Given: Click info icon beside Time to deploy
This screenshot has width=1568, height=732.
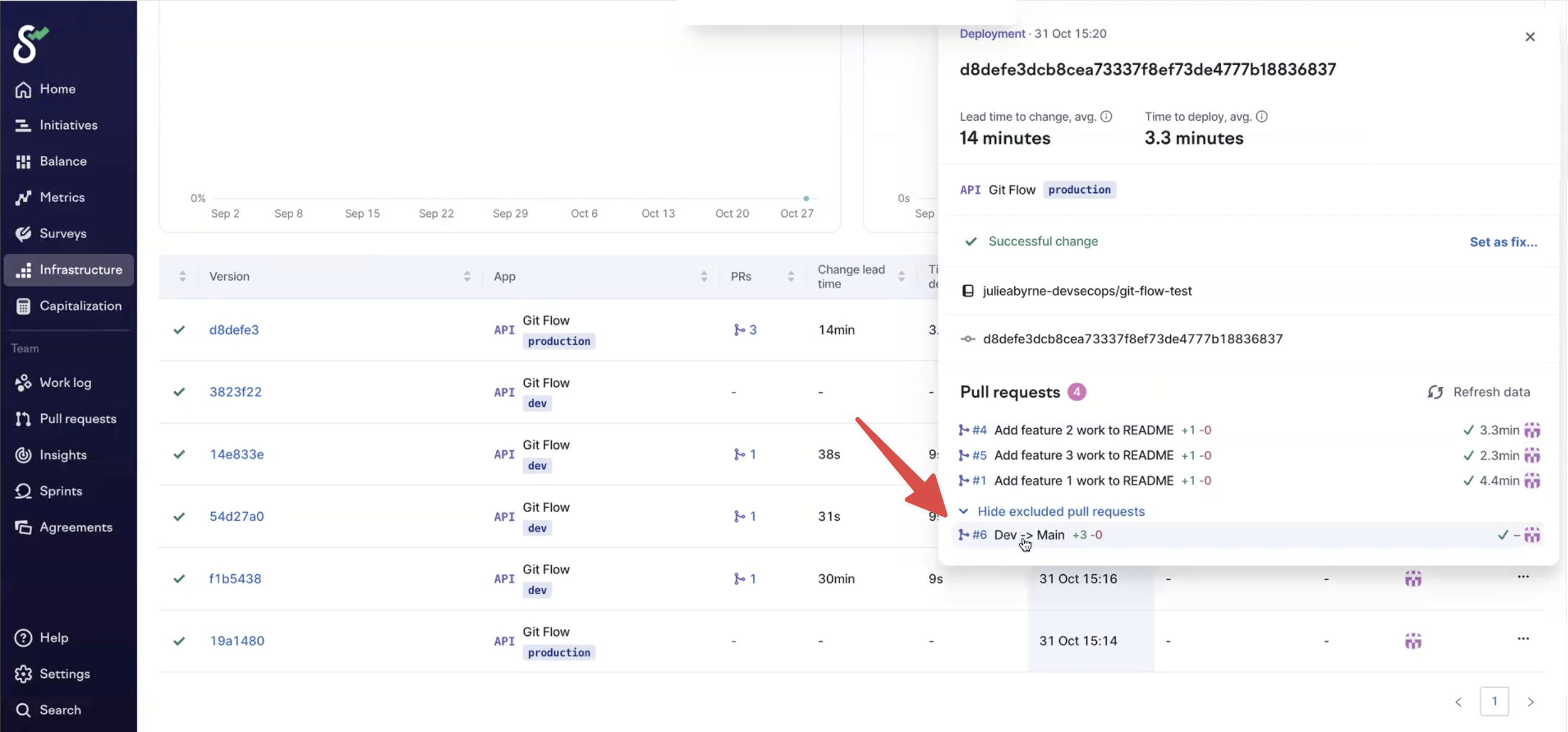Looking at the screenshot, I should [x=1261, y=116].
